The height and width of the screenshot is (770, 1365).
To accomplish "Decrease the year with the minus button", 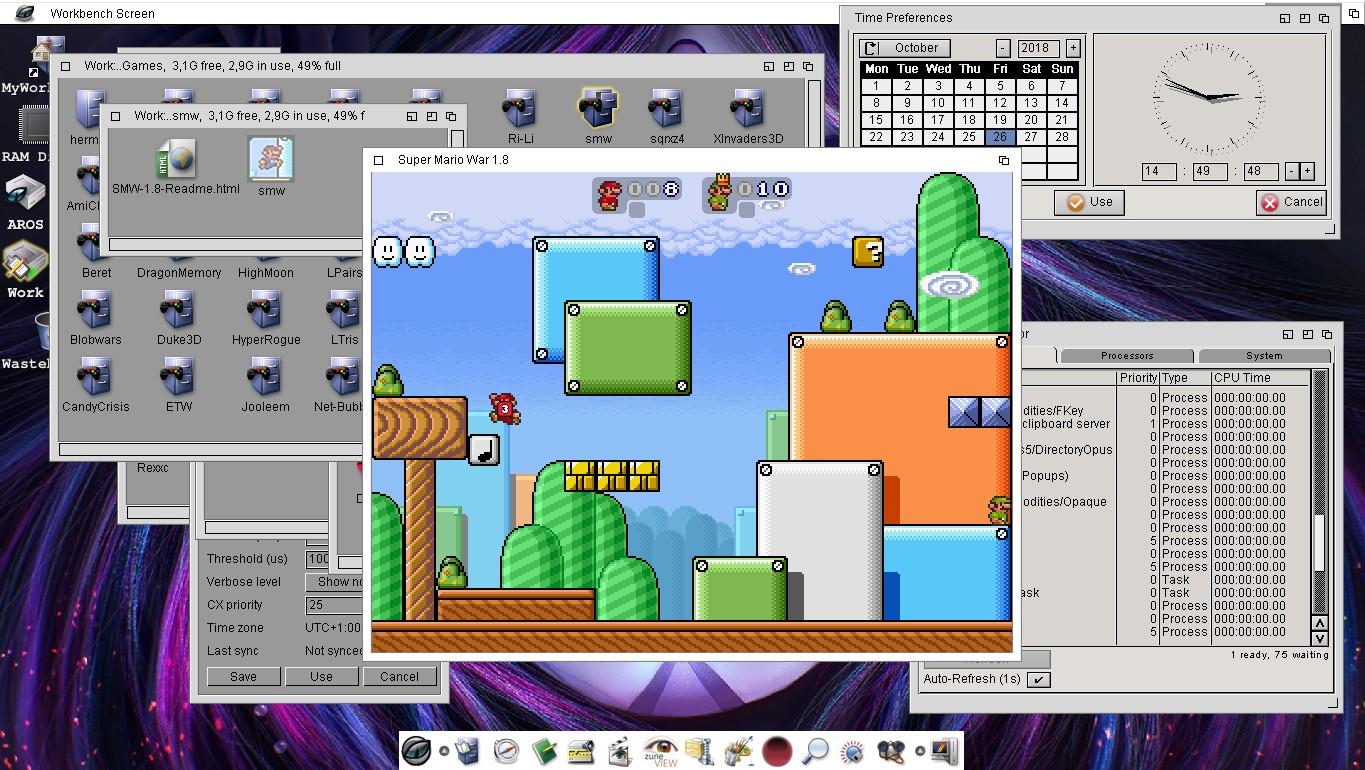I will [1003, 48].
